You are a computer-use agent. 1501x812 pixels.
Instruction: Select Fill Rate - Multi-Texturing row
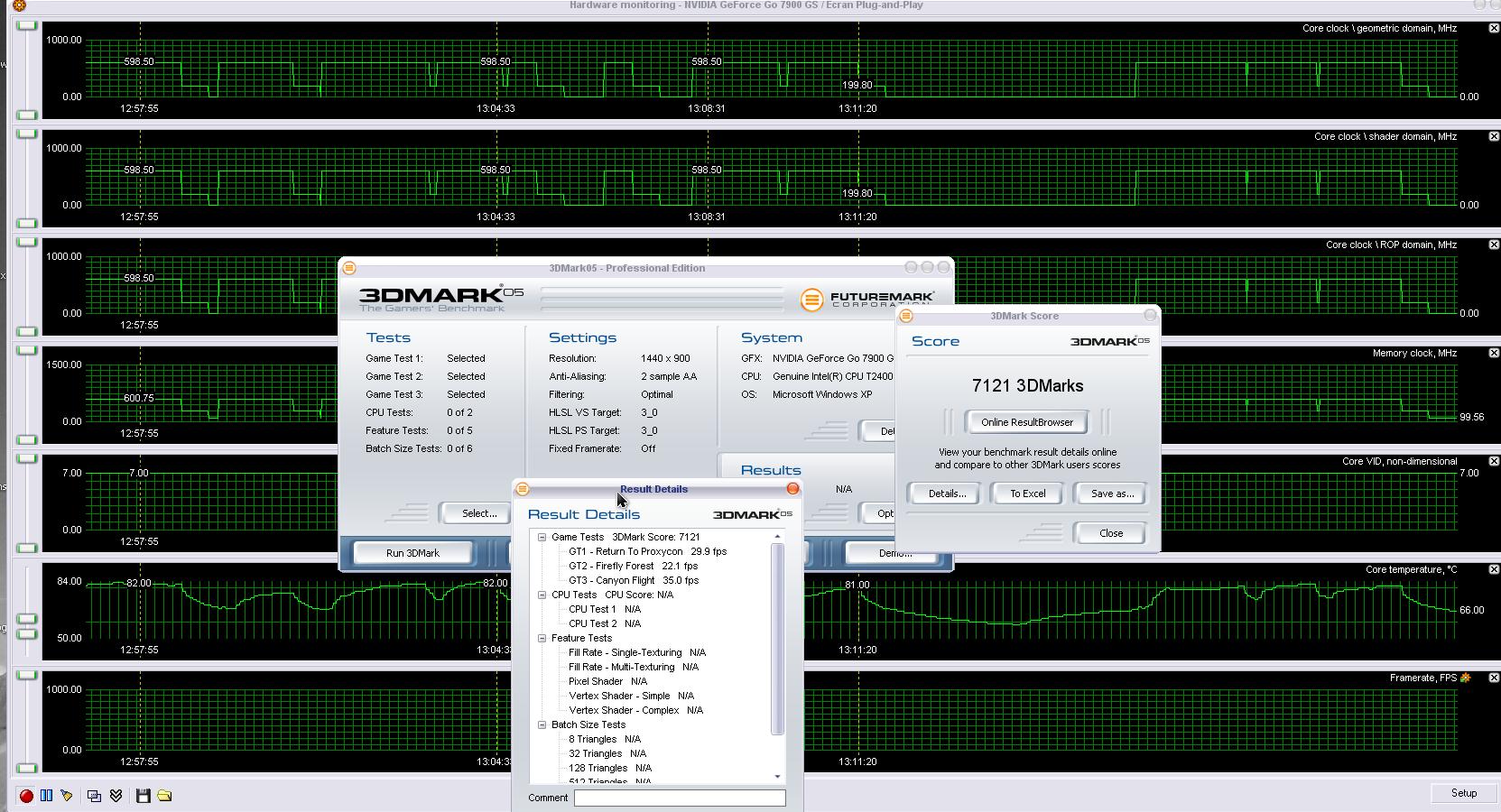634,667
